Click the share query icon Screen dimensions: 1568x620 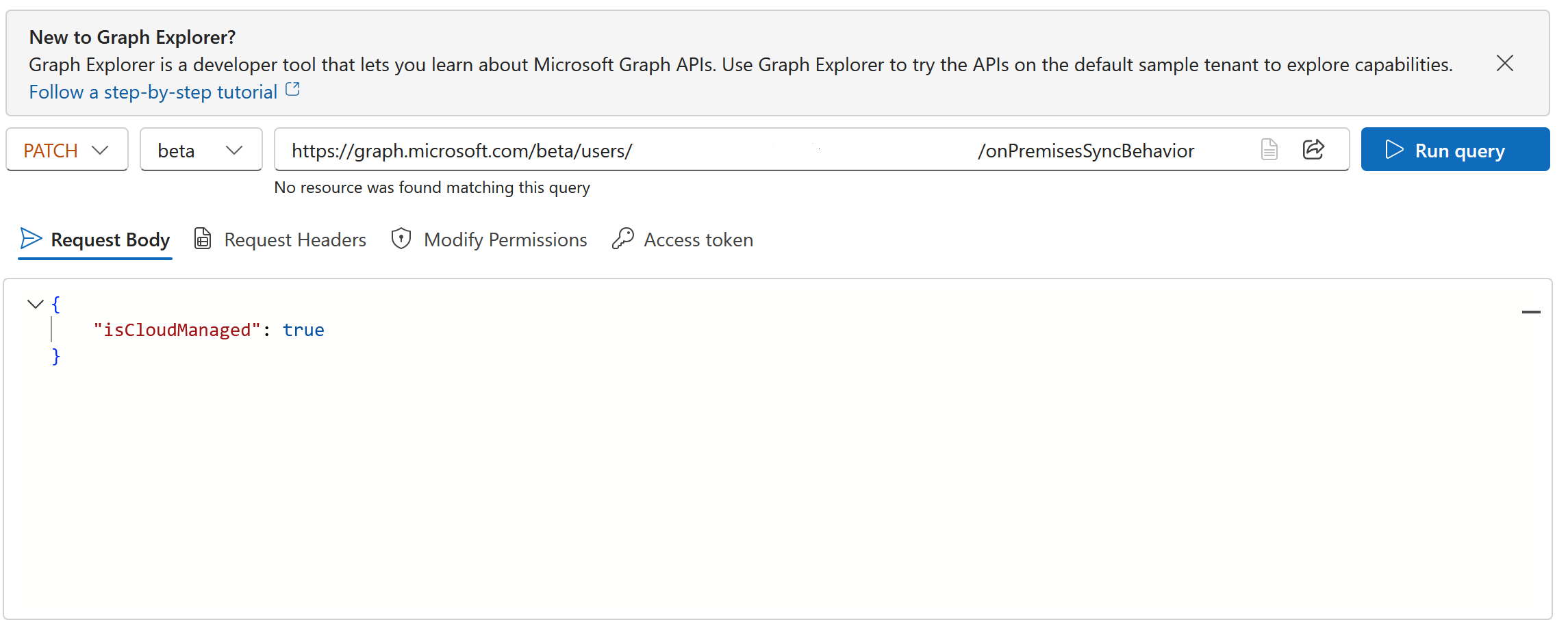click(x=1313, y=149)
